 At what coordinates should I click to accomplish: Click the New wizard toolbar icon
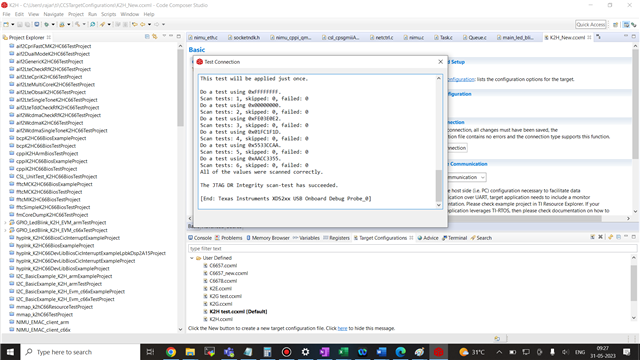[x=6, y=24]
